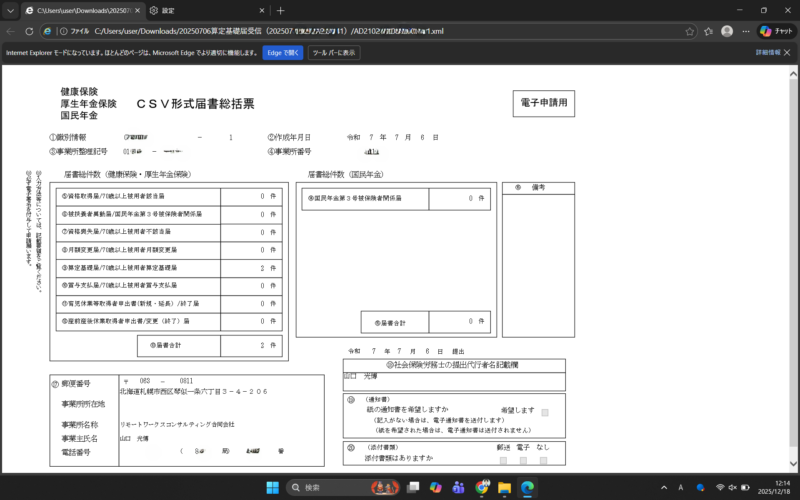Check the なし attachment checkbox
The width and height of the screenshot is (800, 500).
tap(543, 460)
